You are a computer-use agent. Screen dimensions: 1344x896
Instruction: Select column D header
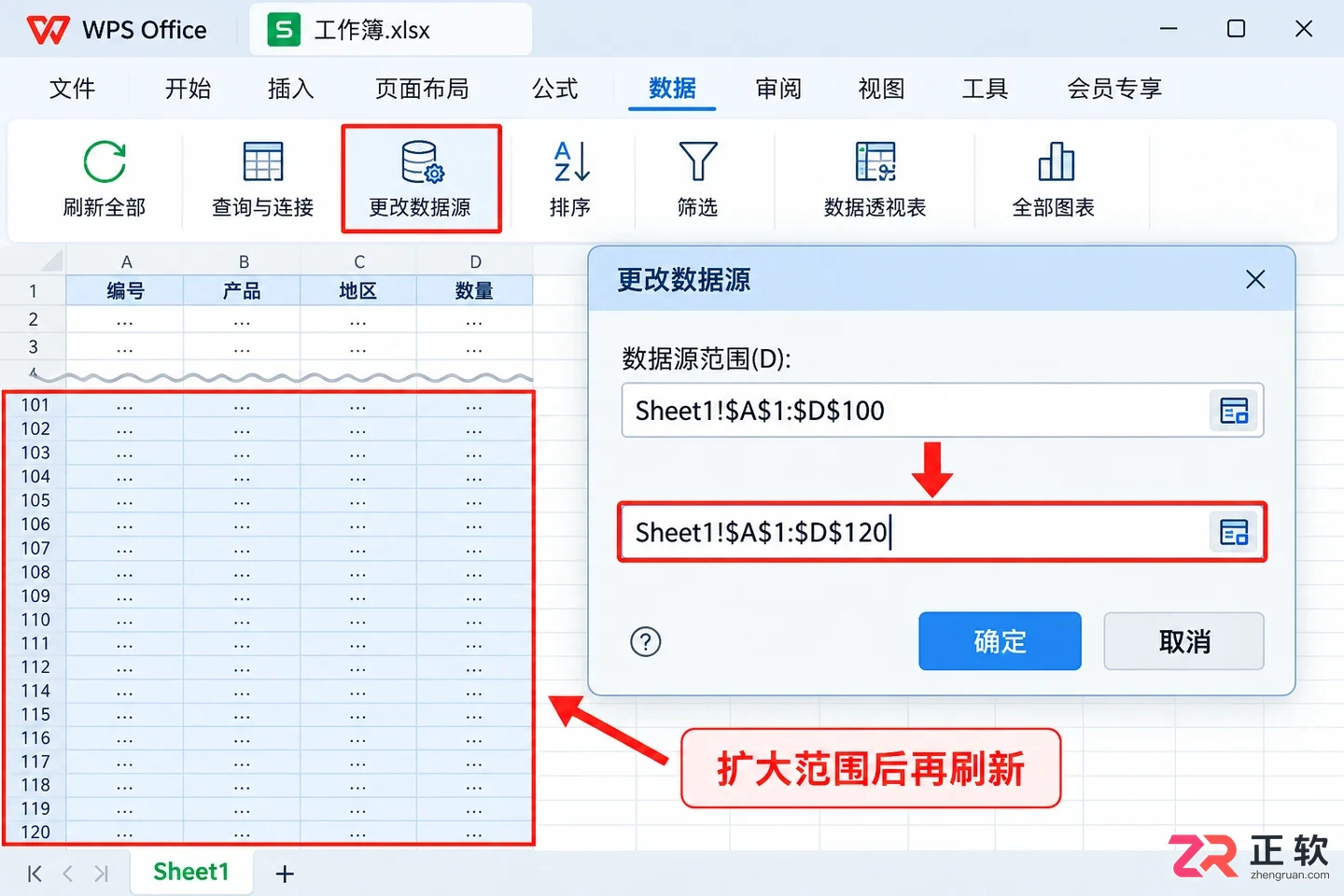(475, 261)
